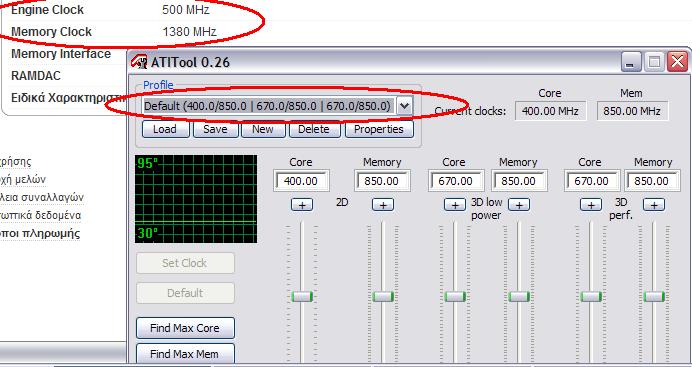Screen dimensions: 692x367
Task: Minimize the ATITool window
Action: click(x=632, y=62)
